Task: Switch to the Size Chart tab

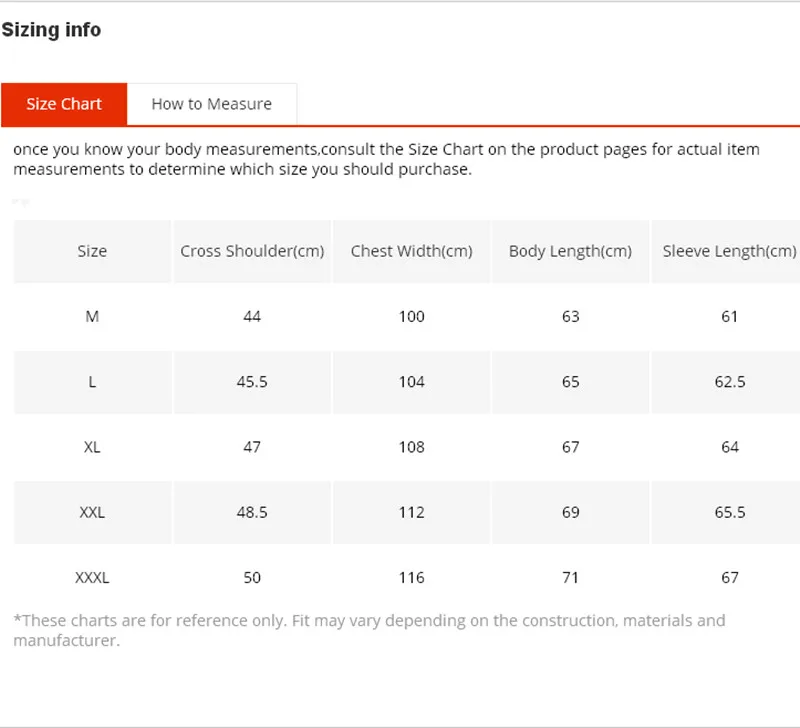Action: point(64,104)
